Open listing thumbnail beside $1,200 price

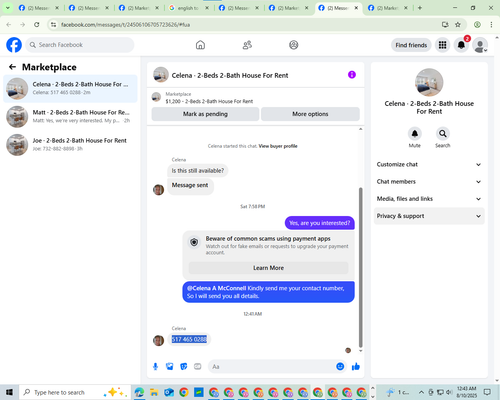click(x=156, y=97)
